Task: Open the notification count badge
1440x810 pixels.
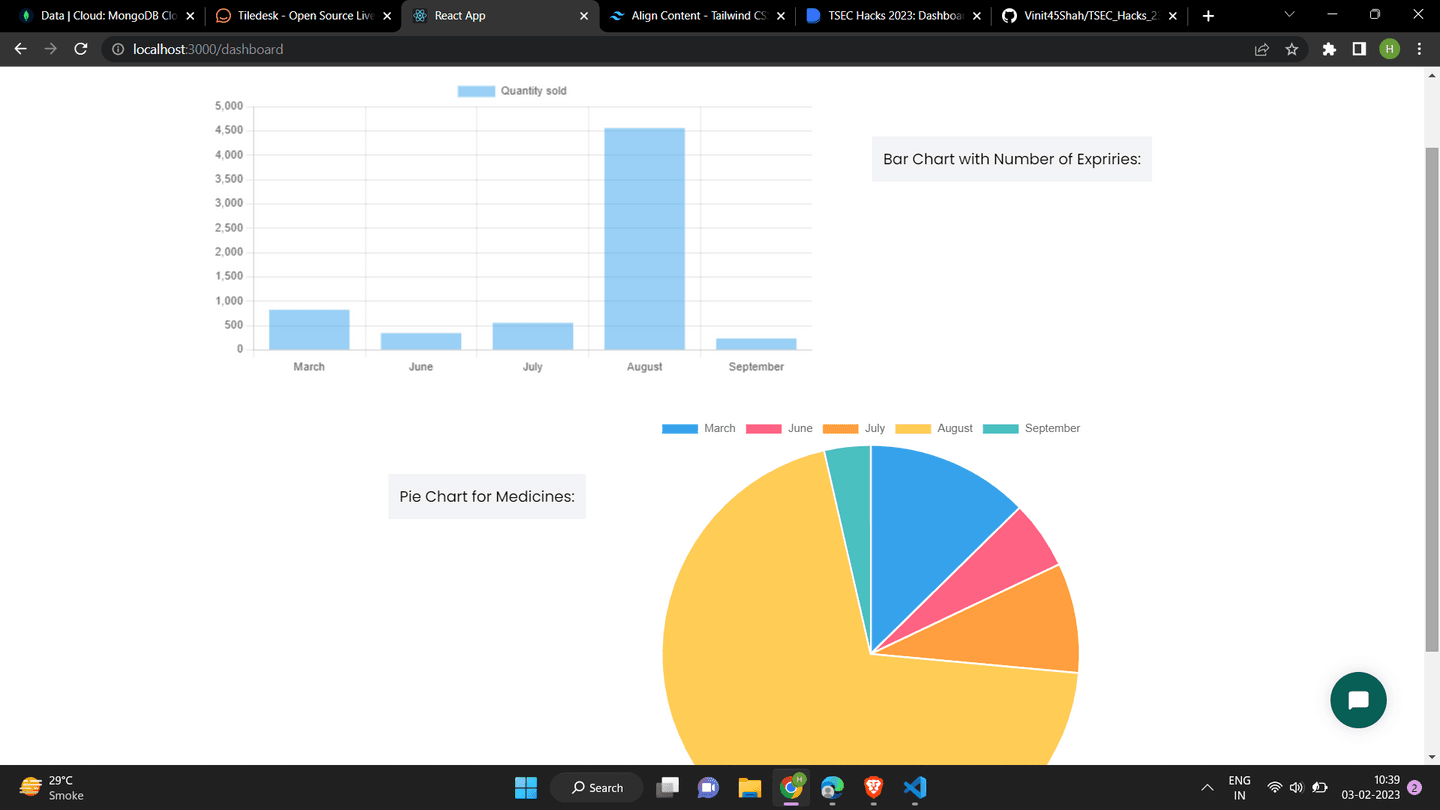Action: pyautogui.click(x=1414, y=788)
